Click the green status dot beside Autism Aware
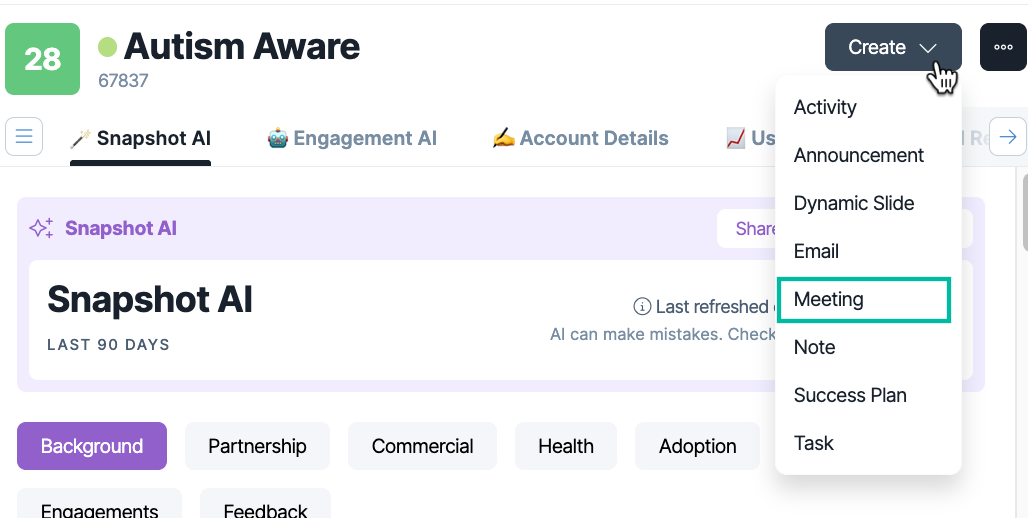The height and width of the screenshot is (518, 1028). coord(108,47)
